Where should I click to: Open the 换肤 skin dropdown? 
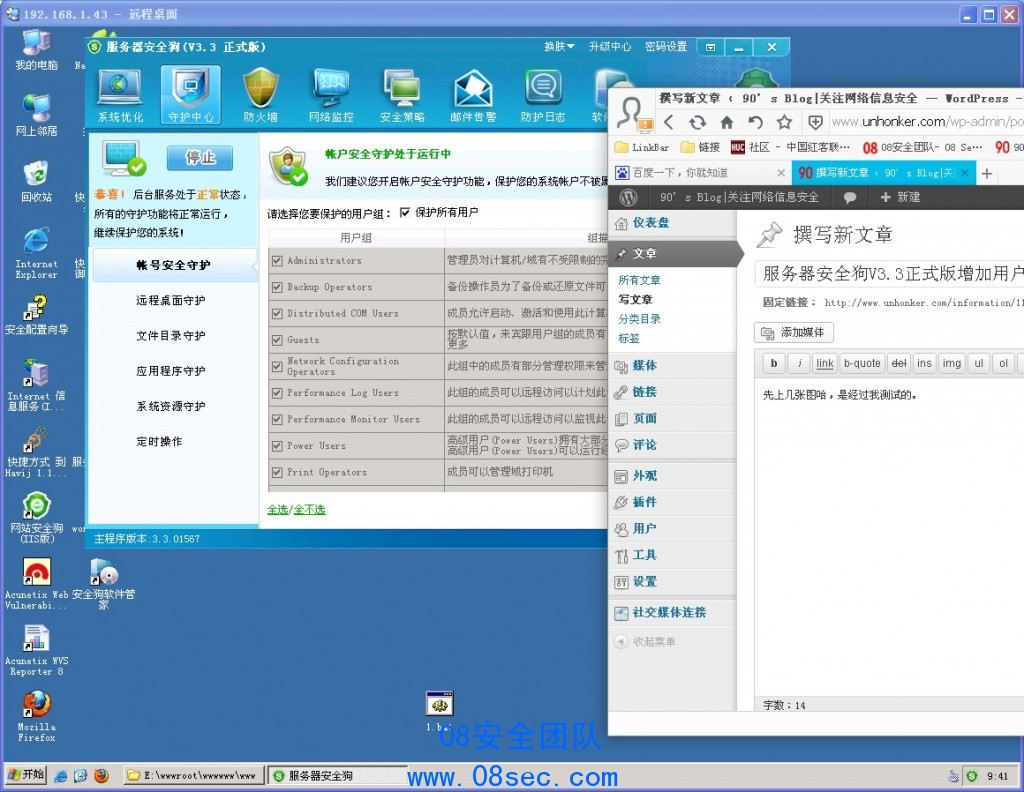pos(560,46)
